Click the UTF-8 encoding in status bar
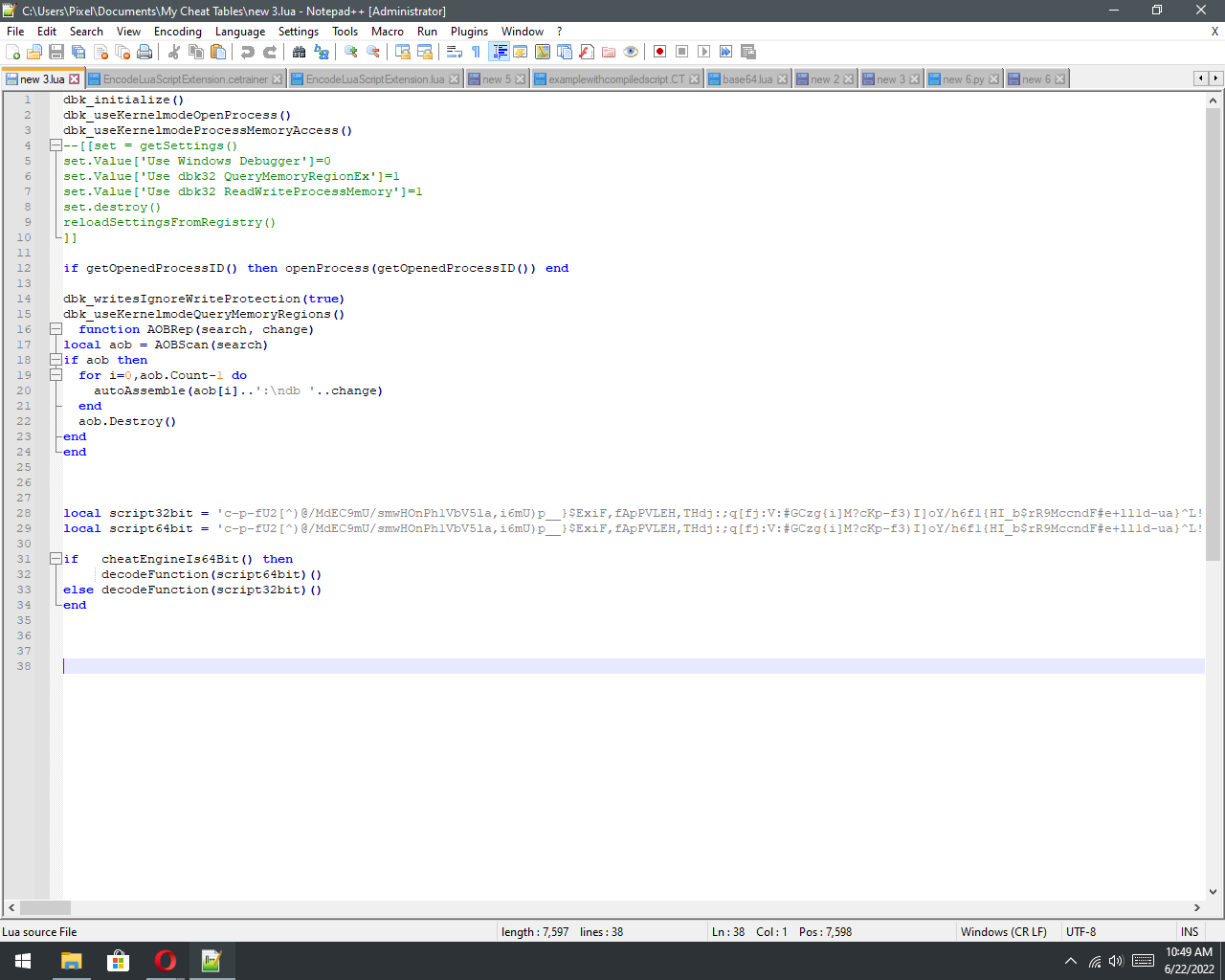The width and height of the screenshot is (1225, 980). tap(1080, 931)
